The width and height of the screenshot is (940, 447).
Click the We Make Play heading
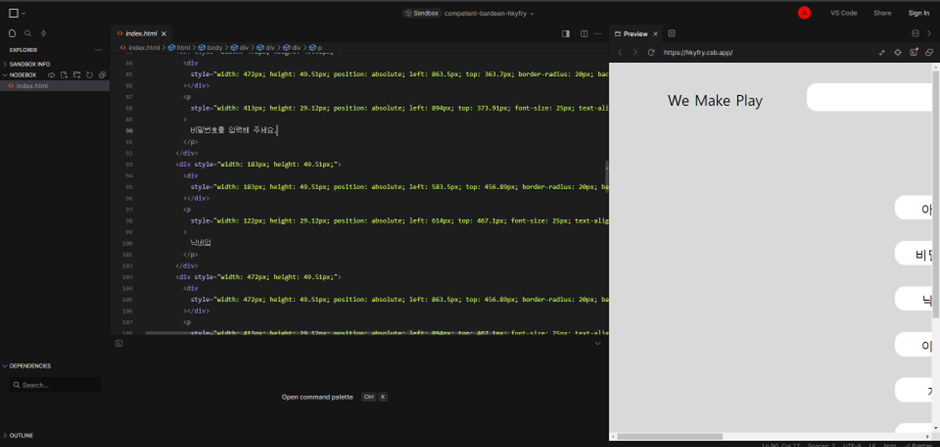pos(715,101)
